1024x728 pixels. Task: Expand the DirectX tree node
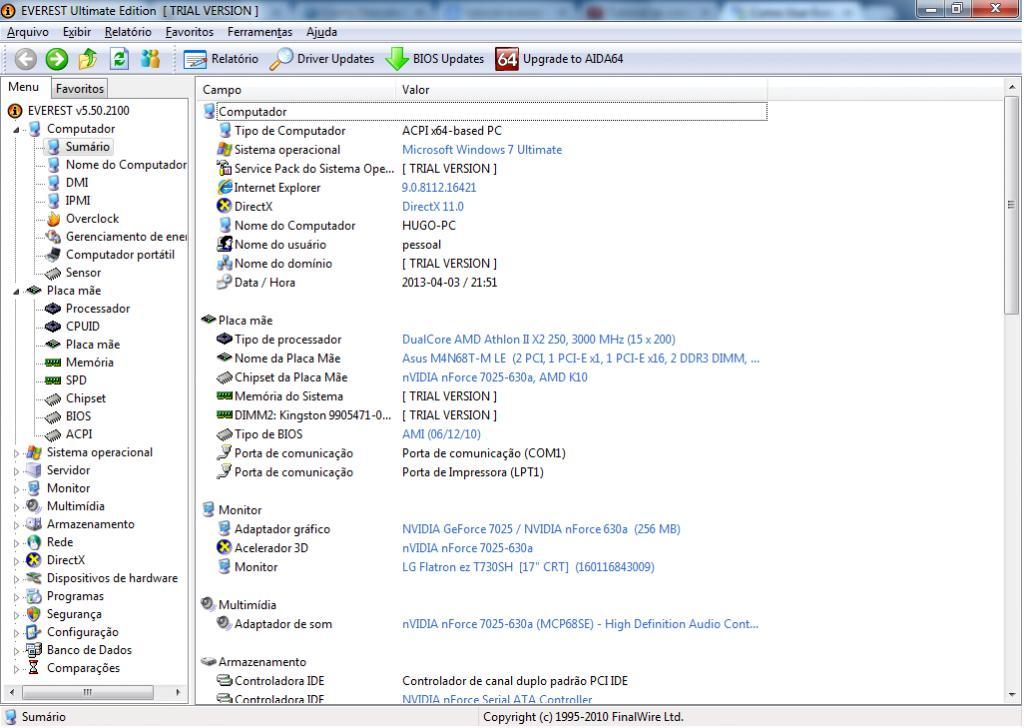click(16, 560)
